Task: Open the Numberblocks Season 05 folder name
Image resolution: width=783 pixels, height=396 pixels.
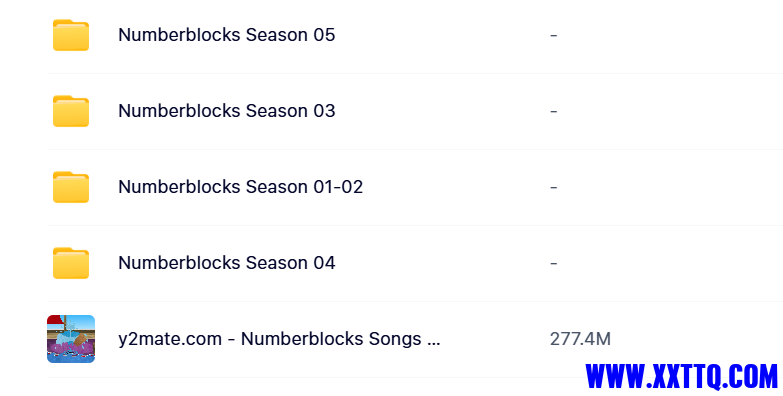Action: click(x=226, y=35)
